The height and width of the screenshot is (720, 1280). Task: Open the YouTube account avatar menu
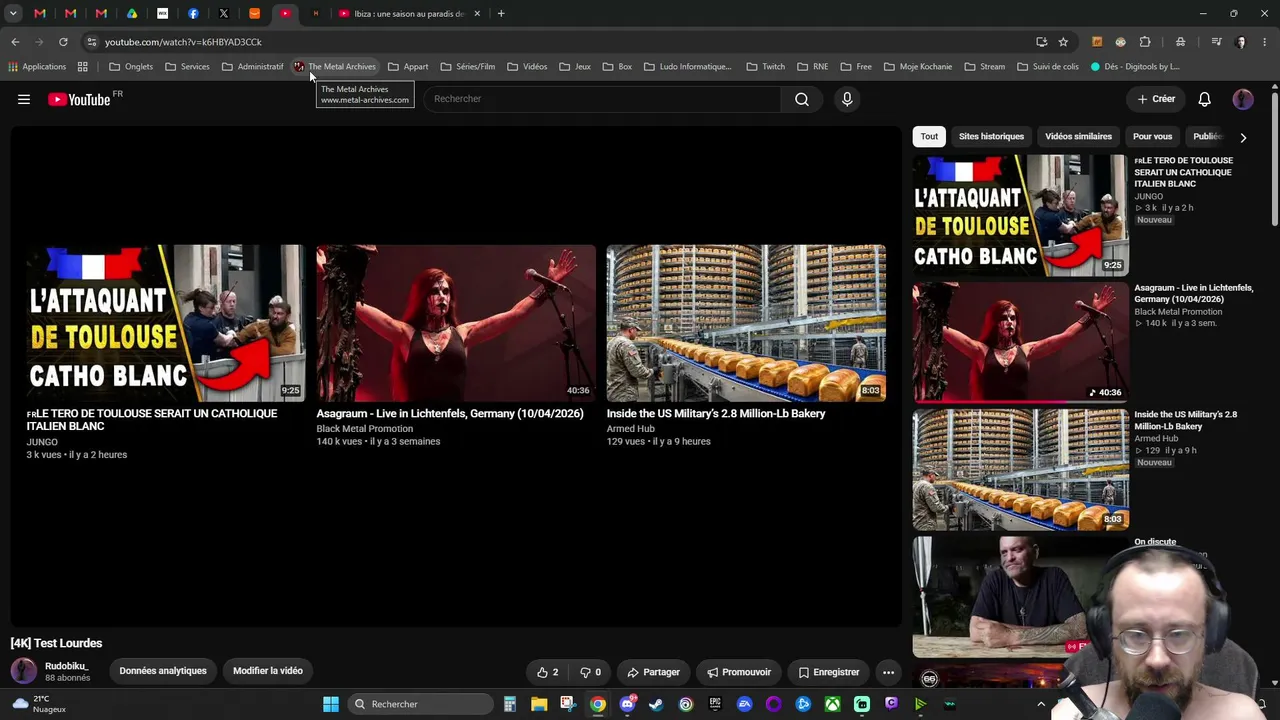(1243, 99)
